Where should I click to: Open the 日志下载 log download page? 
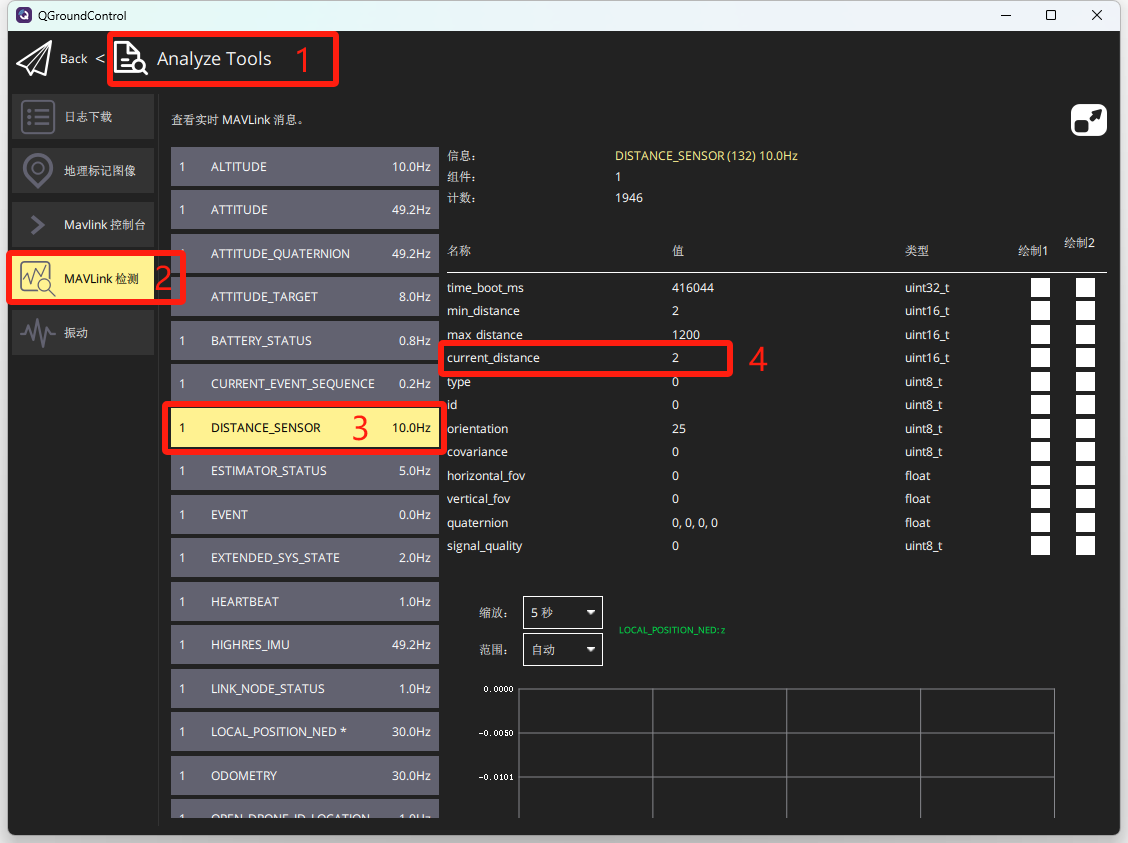click(83, 117)
